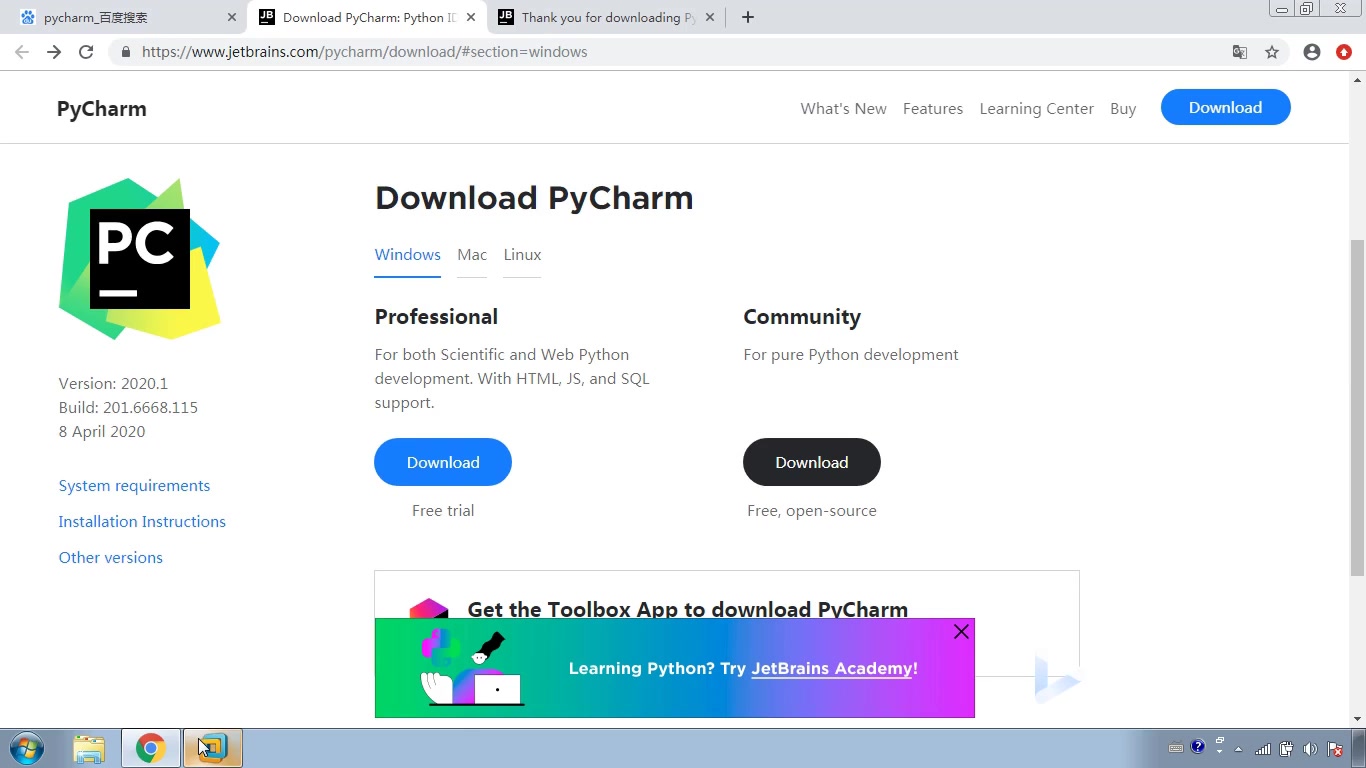Screen dimensions: 1366x768
Task: Bookmark this page with the star icon
Action: click(1271, 51)
